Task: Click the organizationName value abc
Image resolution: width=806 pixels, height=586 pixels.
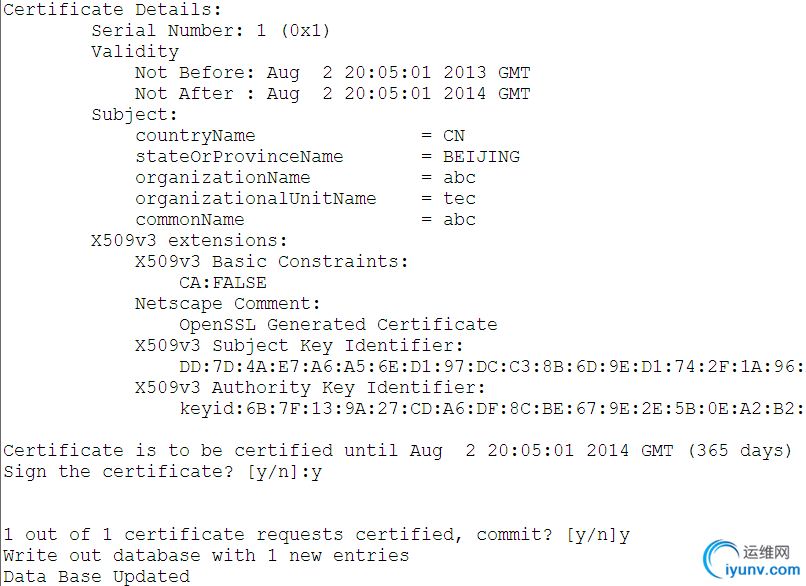Action: click(460, 178)
